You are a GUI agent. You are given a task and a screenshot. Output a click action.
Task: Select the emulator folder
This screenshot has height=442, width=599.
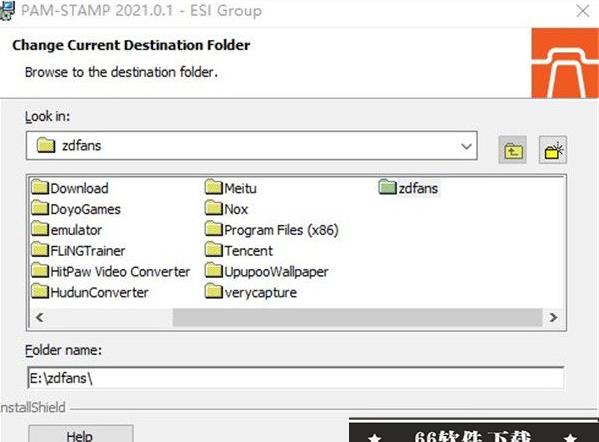click(x=67, y=230)
